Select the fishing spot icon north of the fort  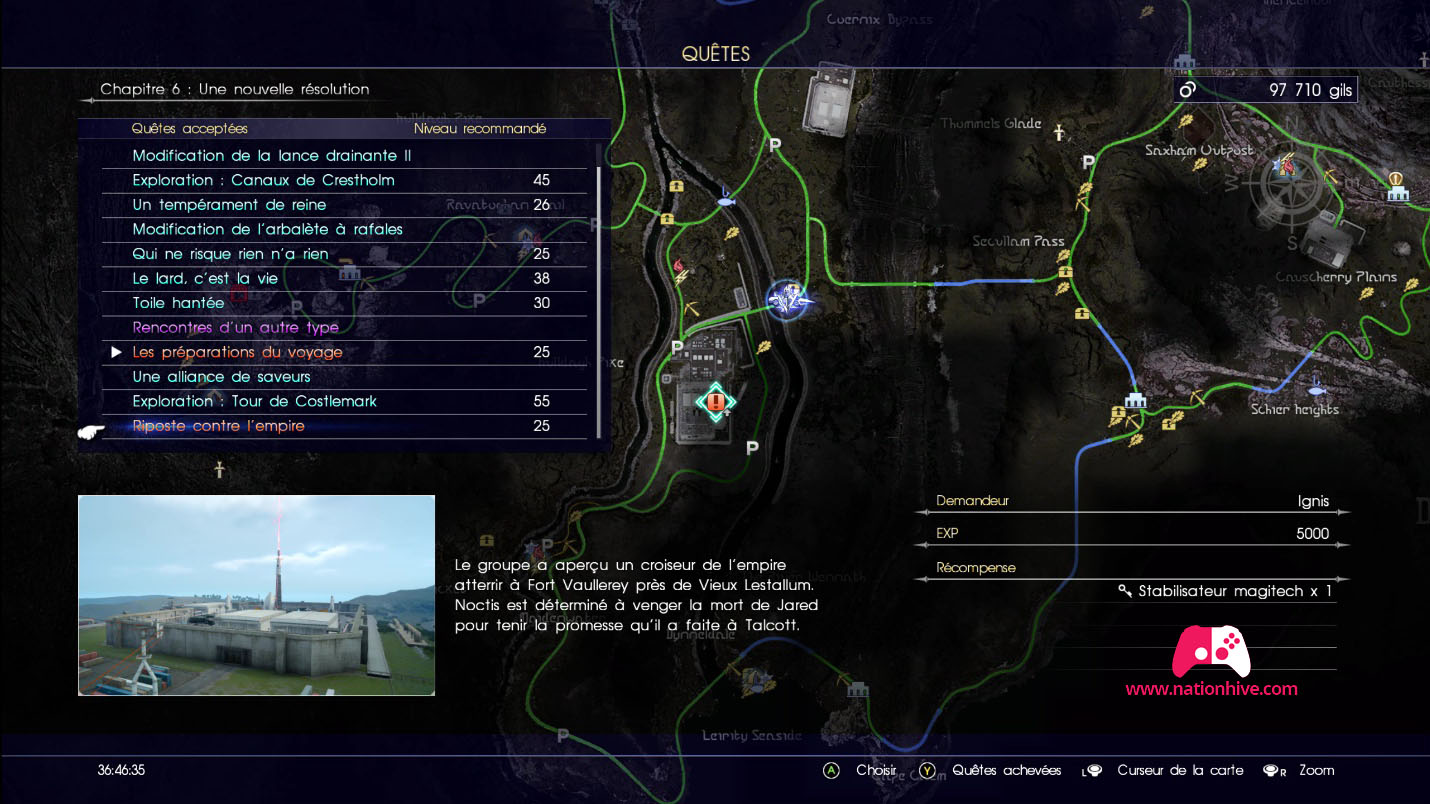[727, 199]
